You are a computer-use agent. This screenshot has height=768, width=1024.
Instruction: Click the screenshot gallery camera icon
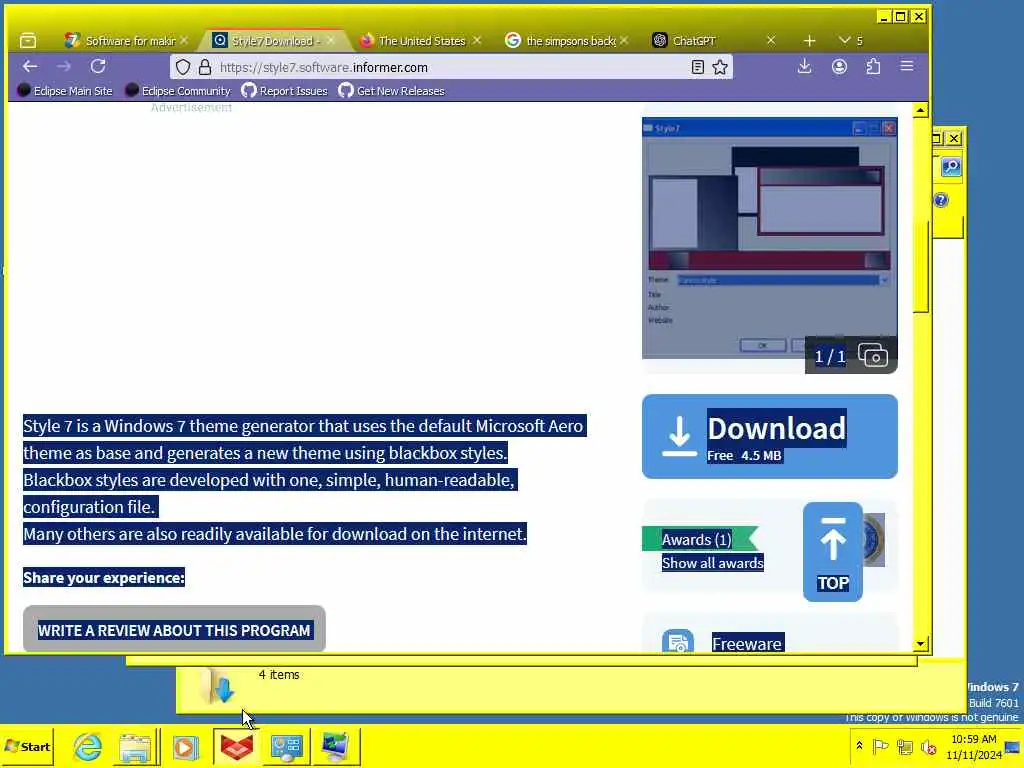tap(872, 356)
